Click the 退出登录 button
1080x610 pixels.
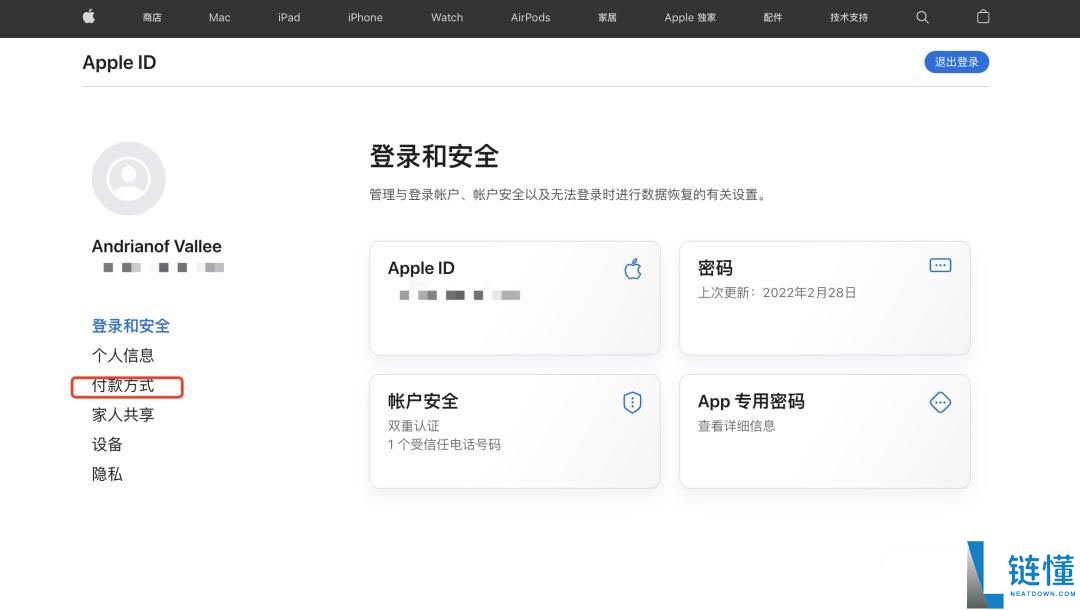pos(956,61)
